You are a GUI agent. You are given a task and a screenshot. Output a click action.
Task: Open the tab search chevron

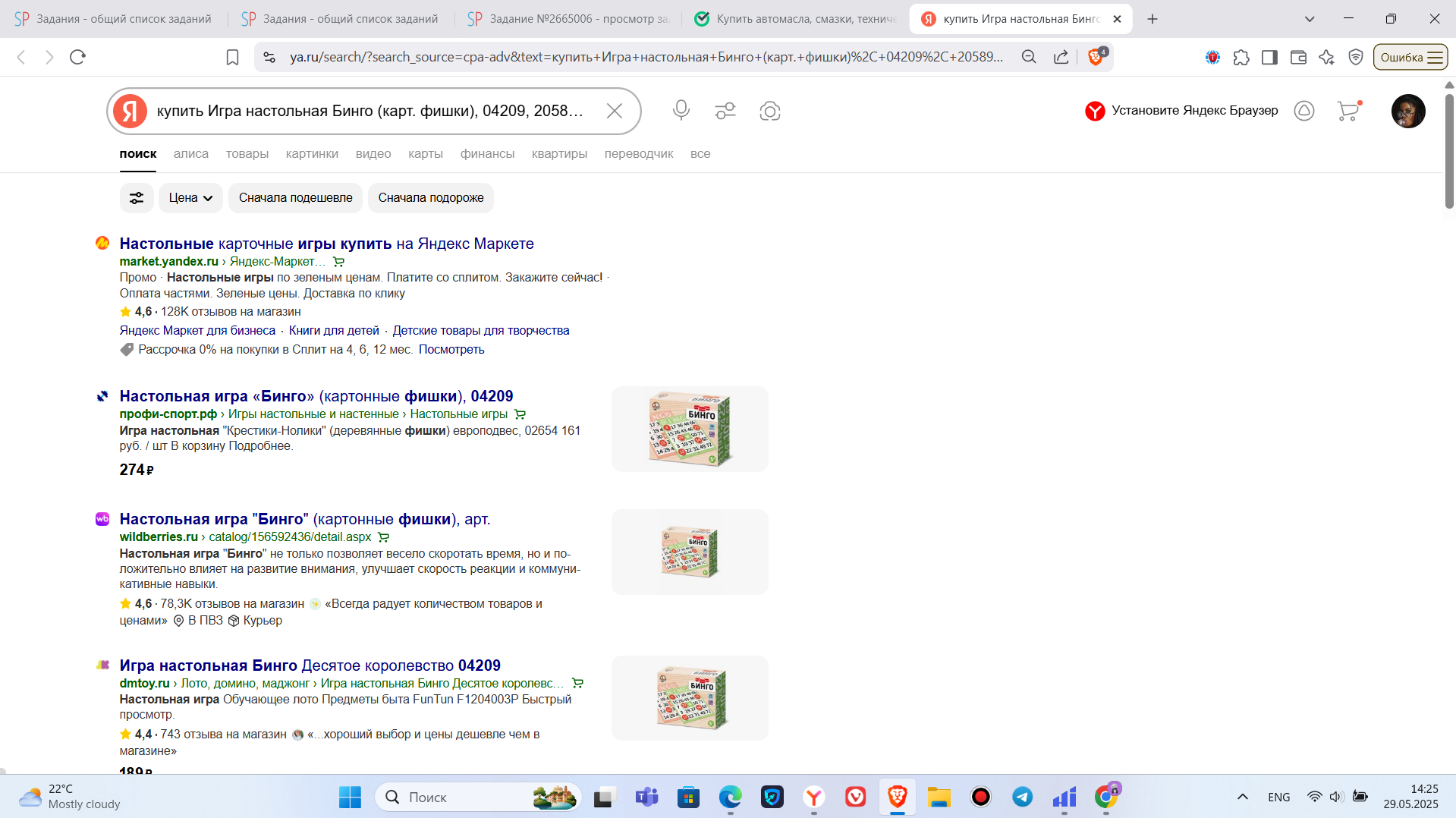point(1310,19)
